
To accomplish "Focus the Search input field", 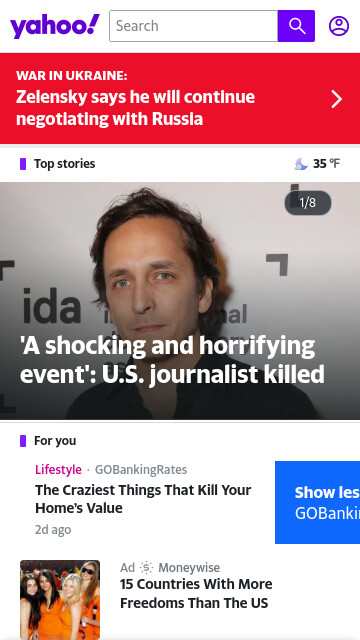I will pos(193,26).
